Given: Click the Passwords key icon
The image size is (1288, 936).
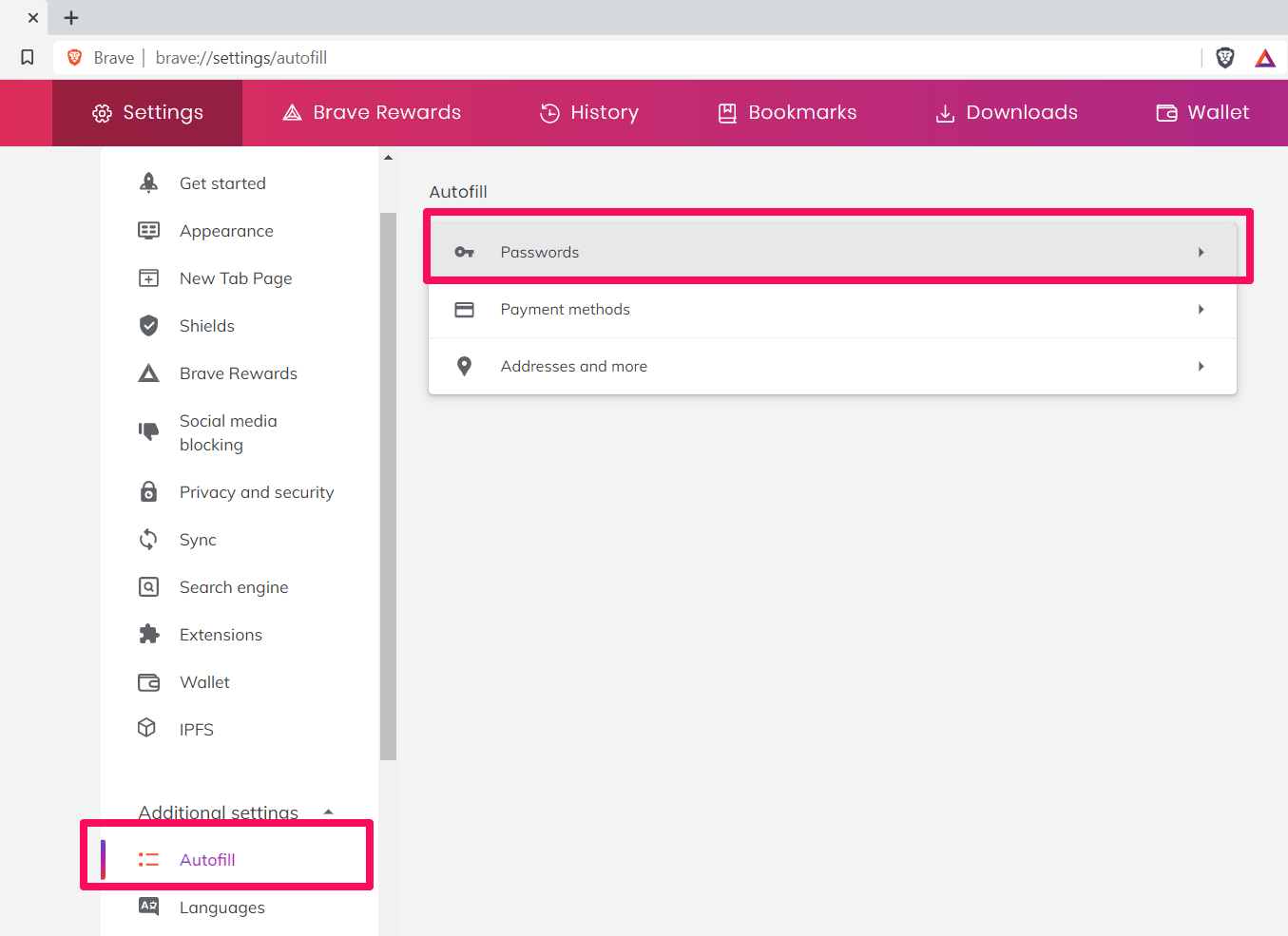Looking at the screenshot, I should (464, 252).
